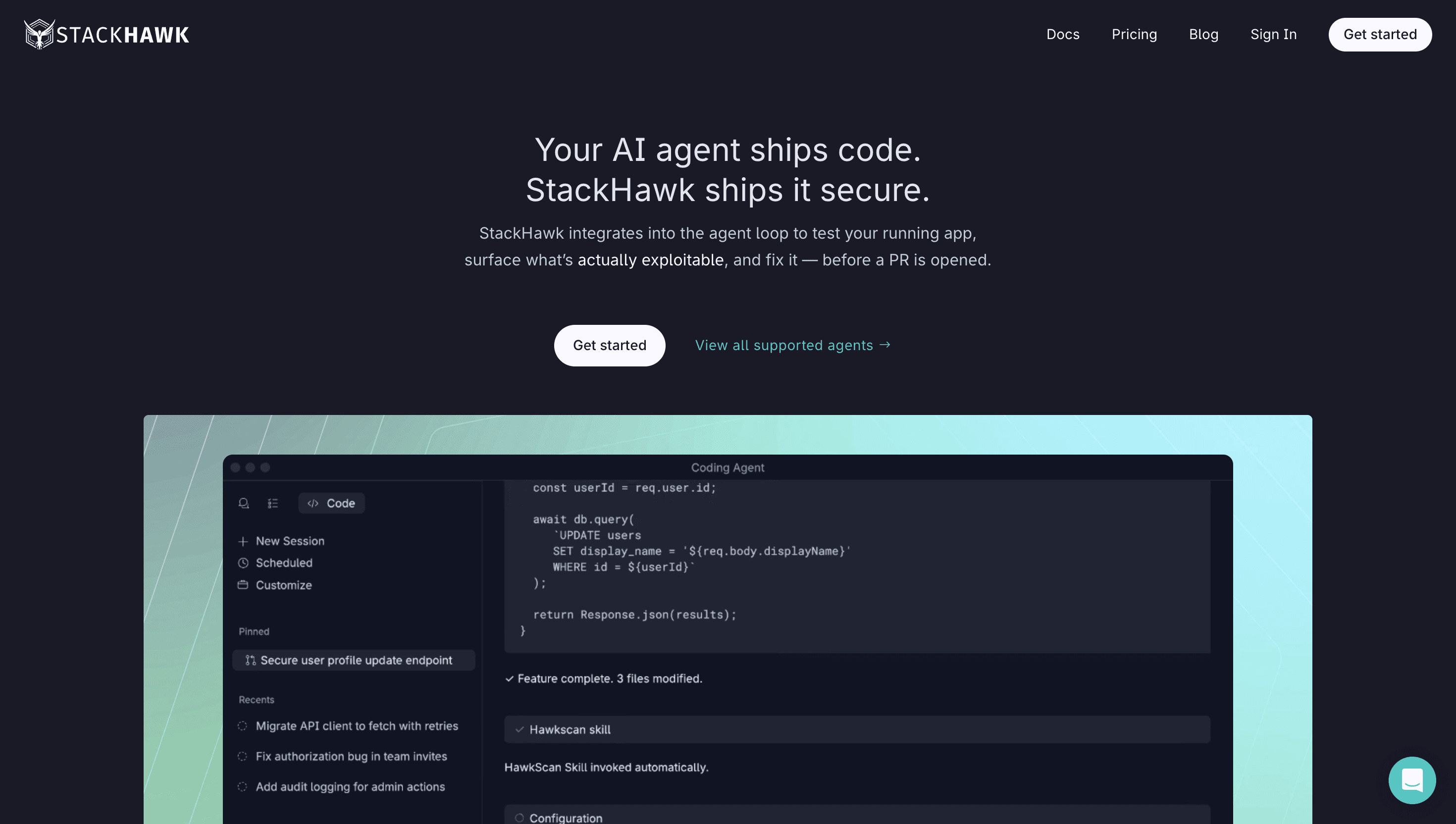1456x824 pixels.
Task: Click the Coding Agent window title
Action: tap(728, 467)
